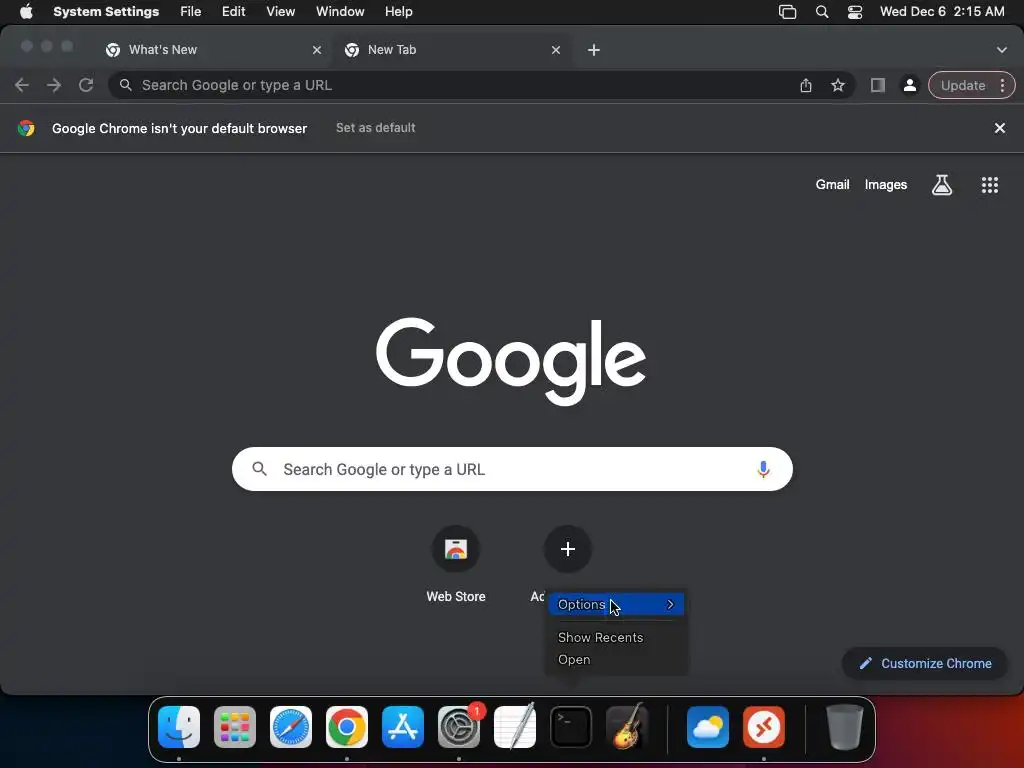Go back with the back arrow

(22, 85)
